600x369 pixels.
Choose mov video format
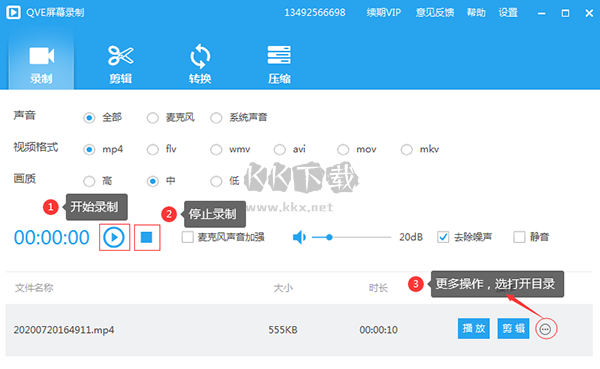click(x=343, y=149)
